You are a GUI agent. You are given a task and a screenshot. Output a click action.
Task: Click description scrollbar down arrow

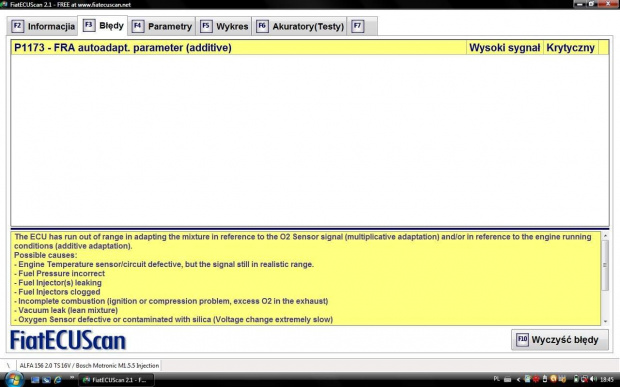point(605,322)
